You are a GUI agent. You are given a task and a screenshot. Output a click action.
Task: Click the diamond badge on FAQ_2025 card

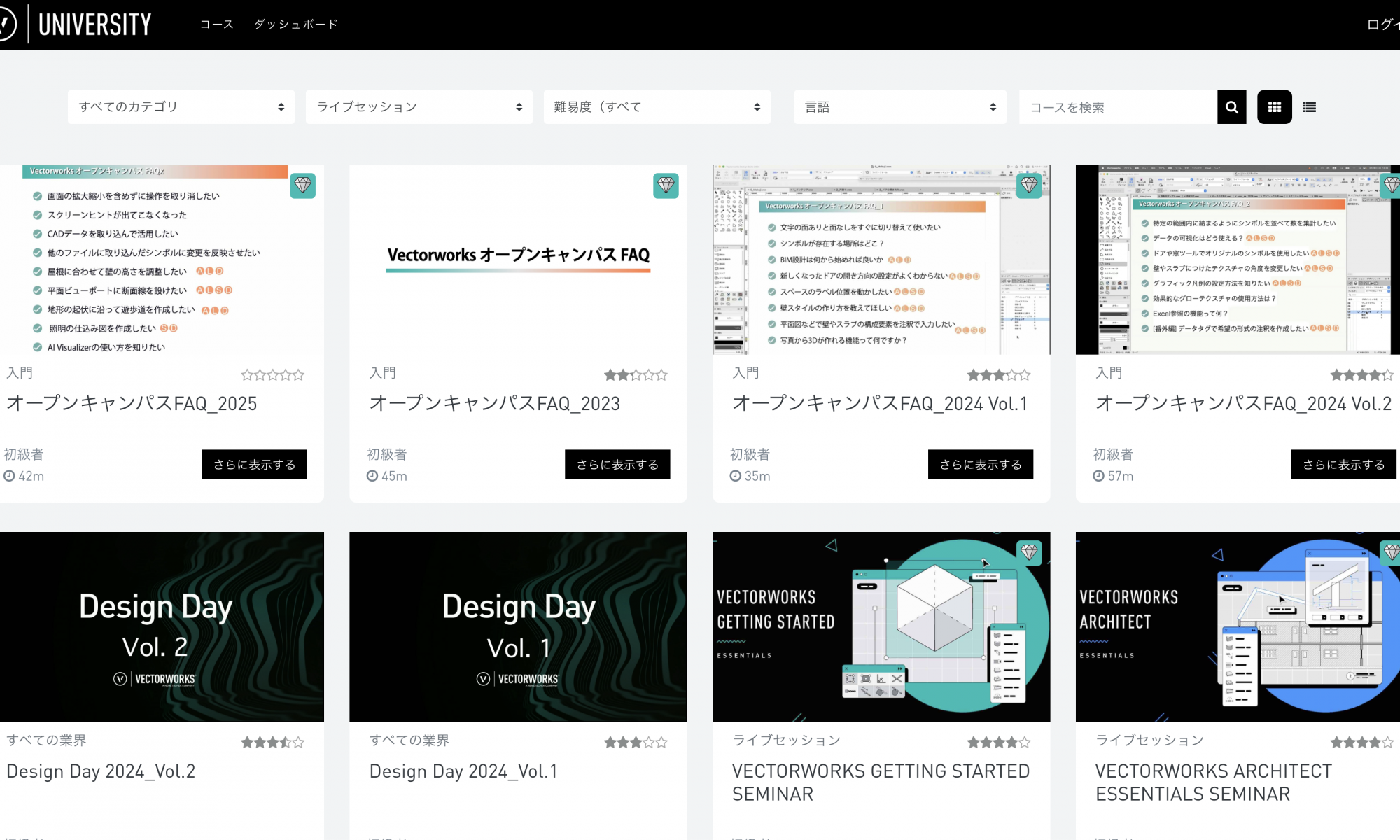pyautogui.click(x=303, y=185)
